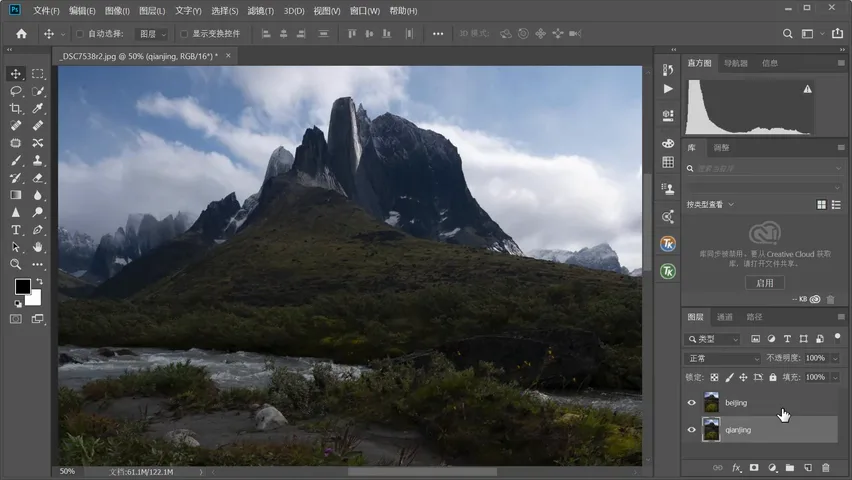Screen dimensions: 852x480
Task: Select the Move tool
Action: tap(16, 73)
